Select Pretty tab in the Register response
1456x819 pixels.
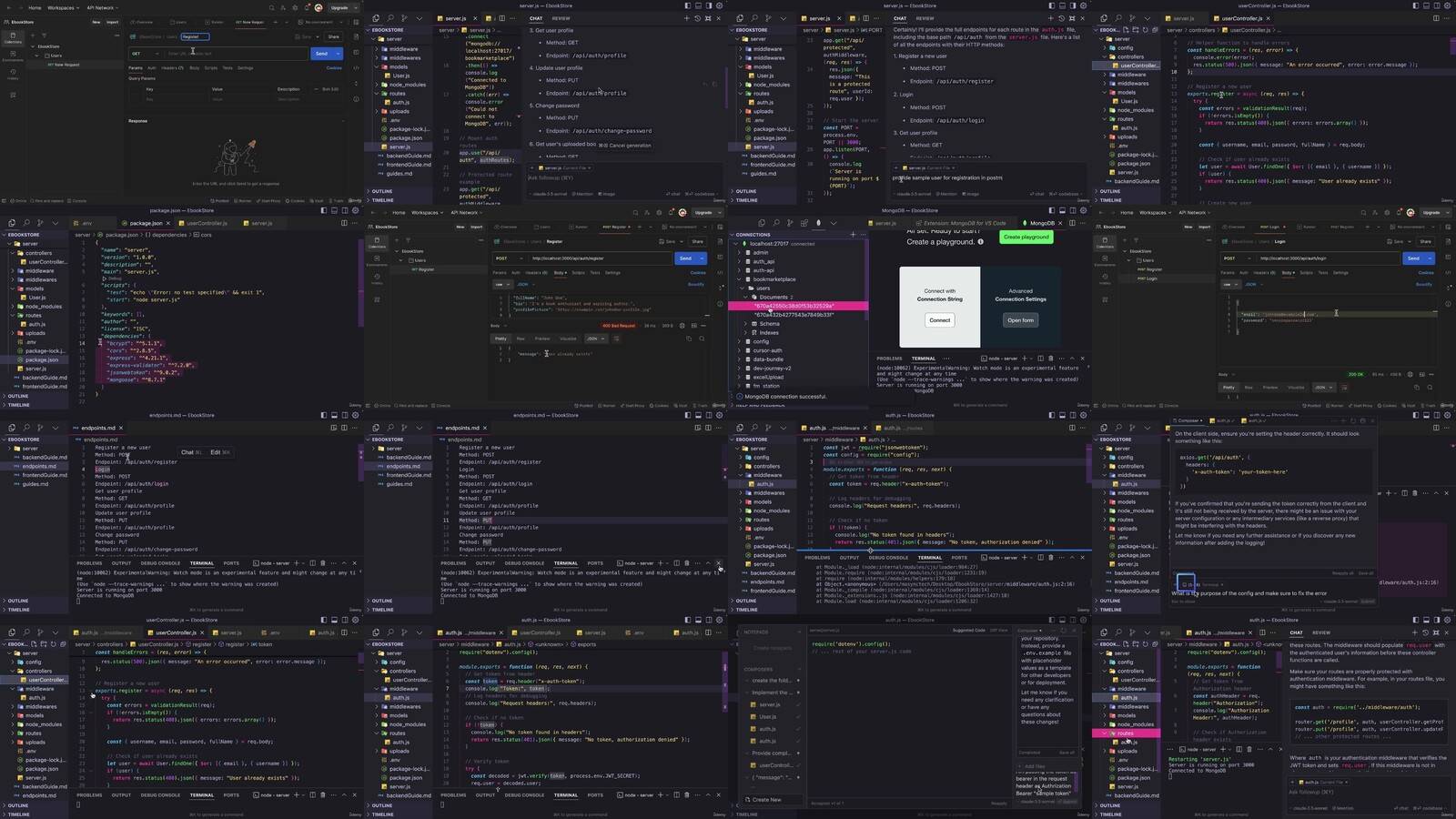point(500,339)
